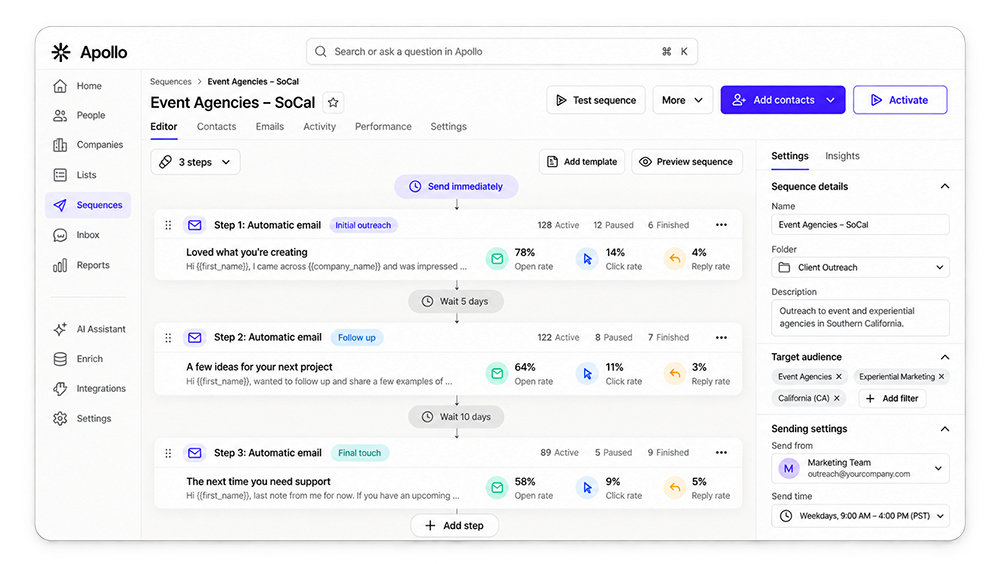This screenshot has height=564, width=1000.
Task: Open Reports in the sidebar
Action: (x=82, y=265)
